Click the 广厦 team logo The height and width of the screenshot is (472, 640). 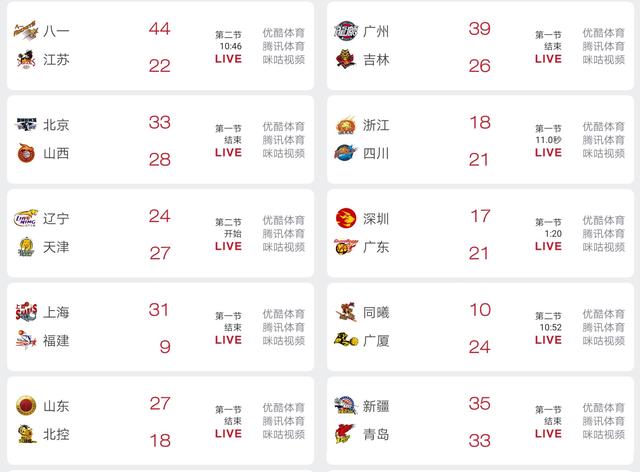[346, 340]
